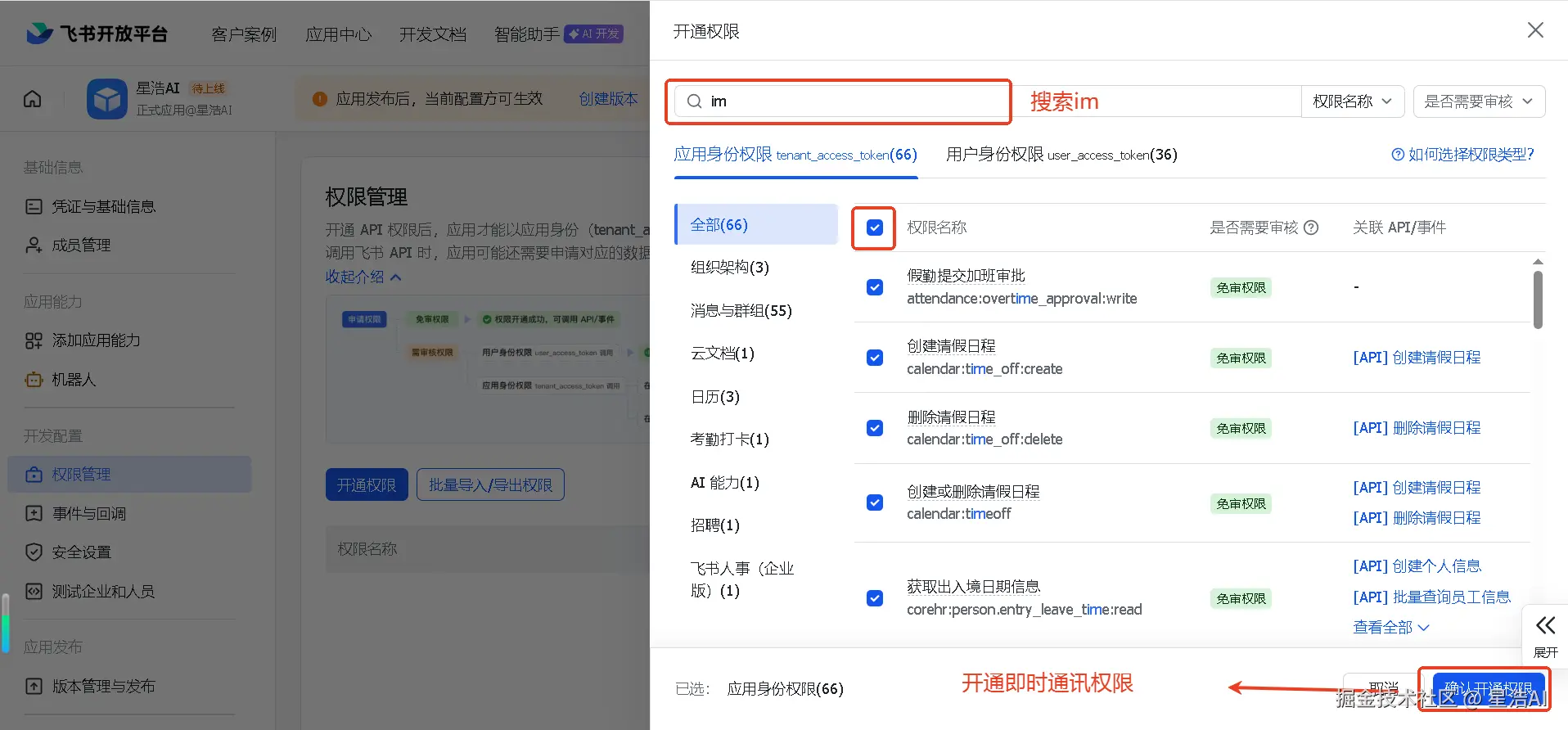Open 智能助手 in top navigation
The width and height of the screenshot is (1568, 730).
click(x=527, y=34)
